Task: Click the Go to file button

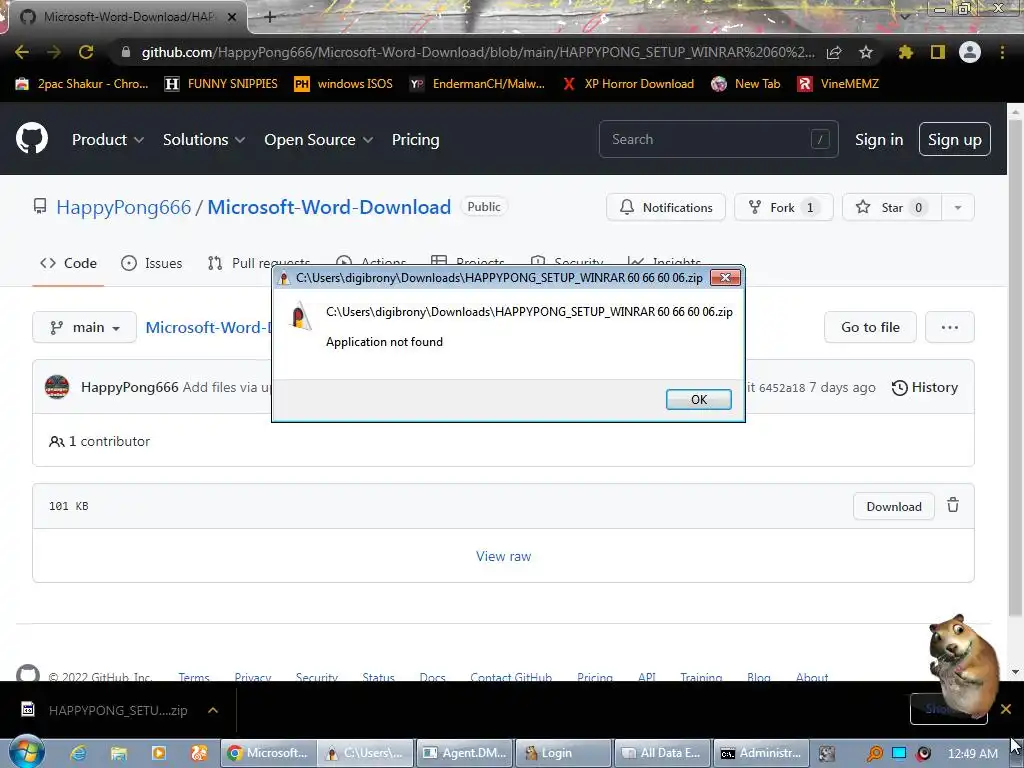Action: point(870,327)
